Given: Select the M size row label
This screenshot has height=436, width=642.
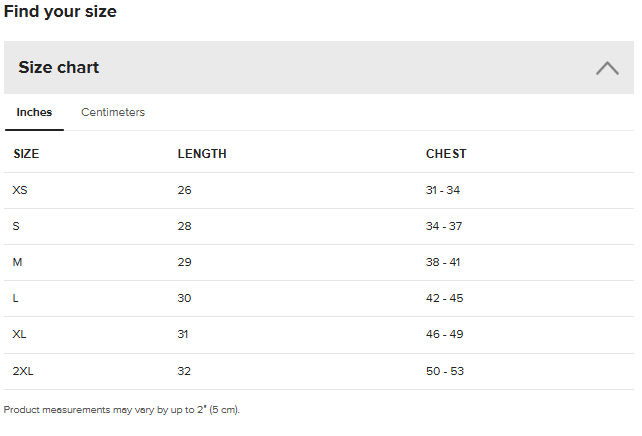Looking at the screenshot, I should pyautogui.click(x=17, y=262).
